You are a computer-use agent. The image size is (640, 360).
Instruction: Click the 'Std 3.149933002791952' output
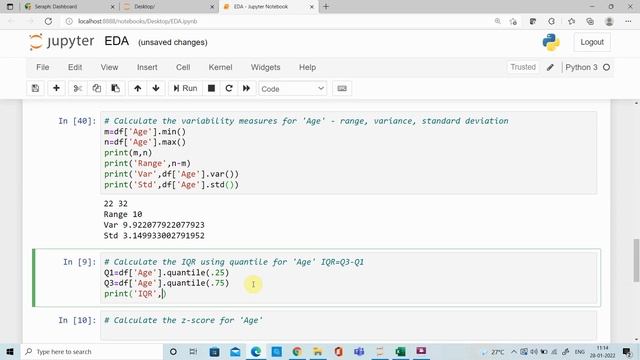[154, 236]
